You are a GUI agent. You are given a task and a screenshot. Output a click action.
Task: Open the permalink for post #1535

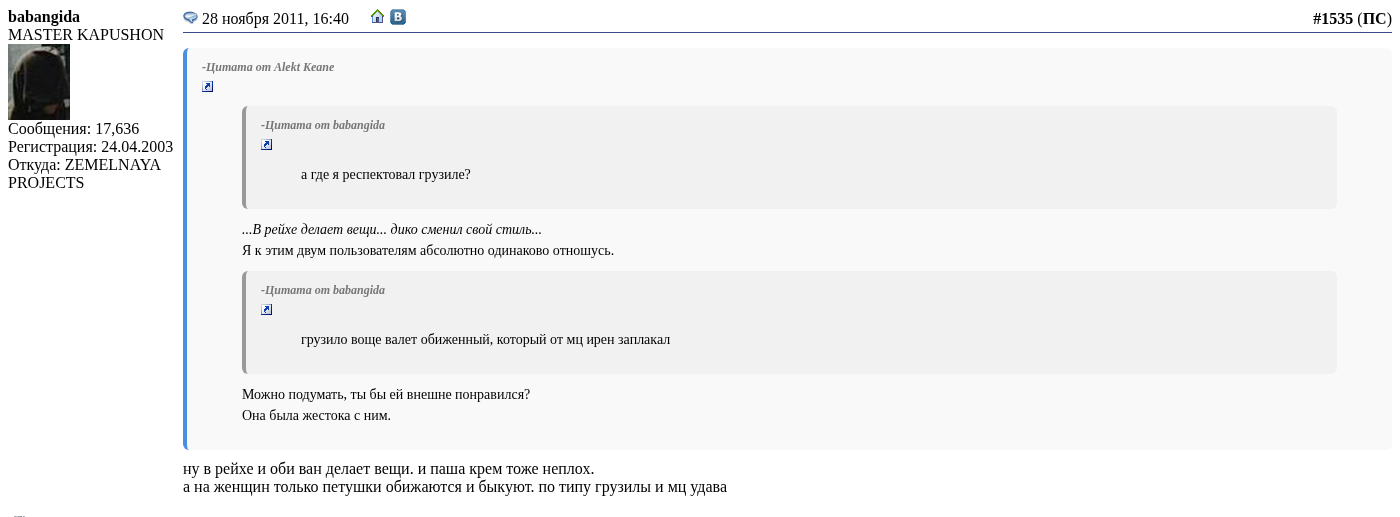point(1332,19)
